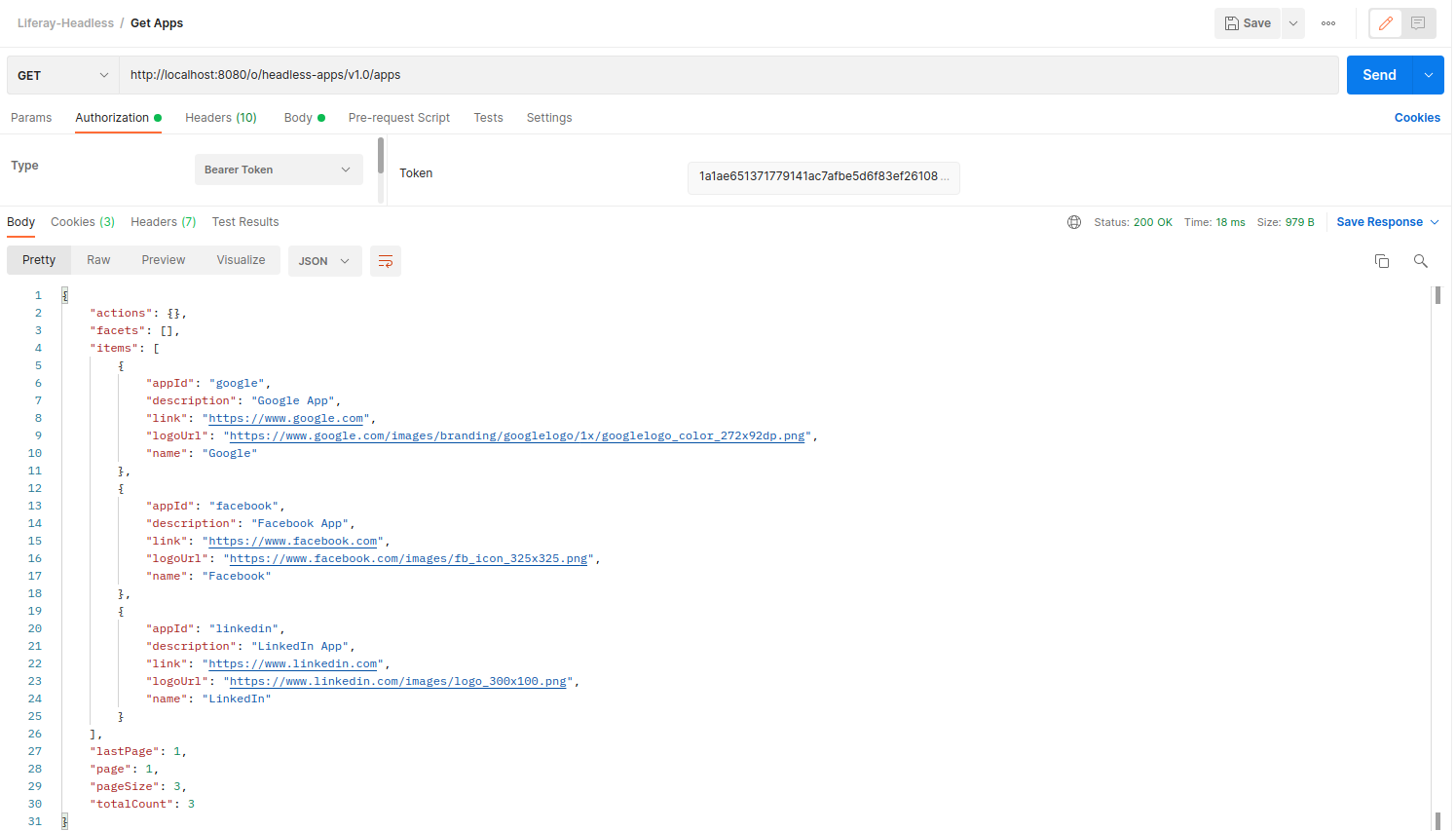Open the response Cookies (3) tab

click(83, 222)
